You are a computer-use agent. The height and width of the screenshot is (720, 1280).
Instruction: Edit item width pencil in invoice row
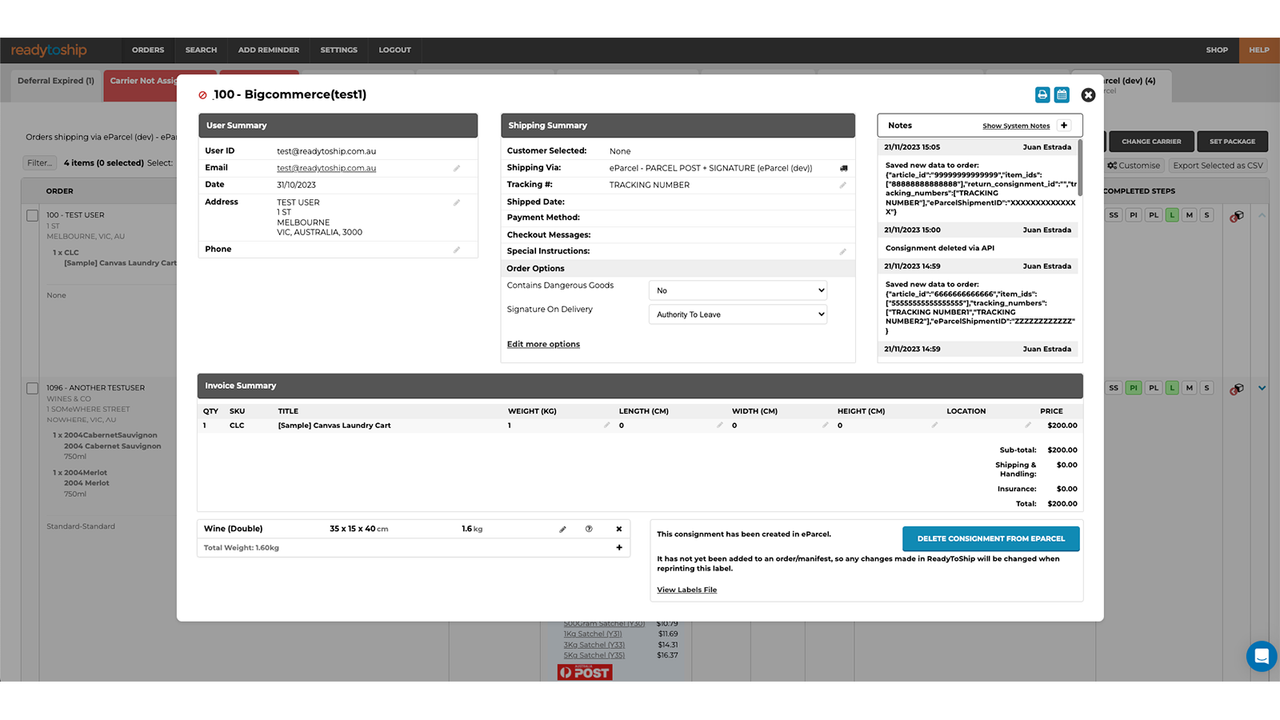(x=826, y=425)
